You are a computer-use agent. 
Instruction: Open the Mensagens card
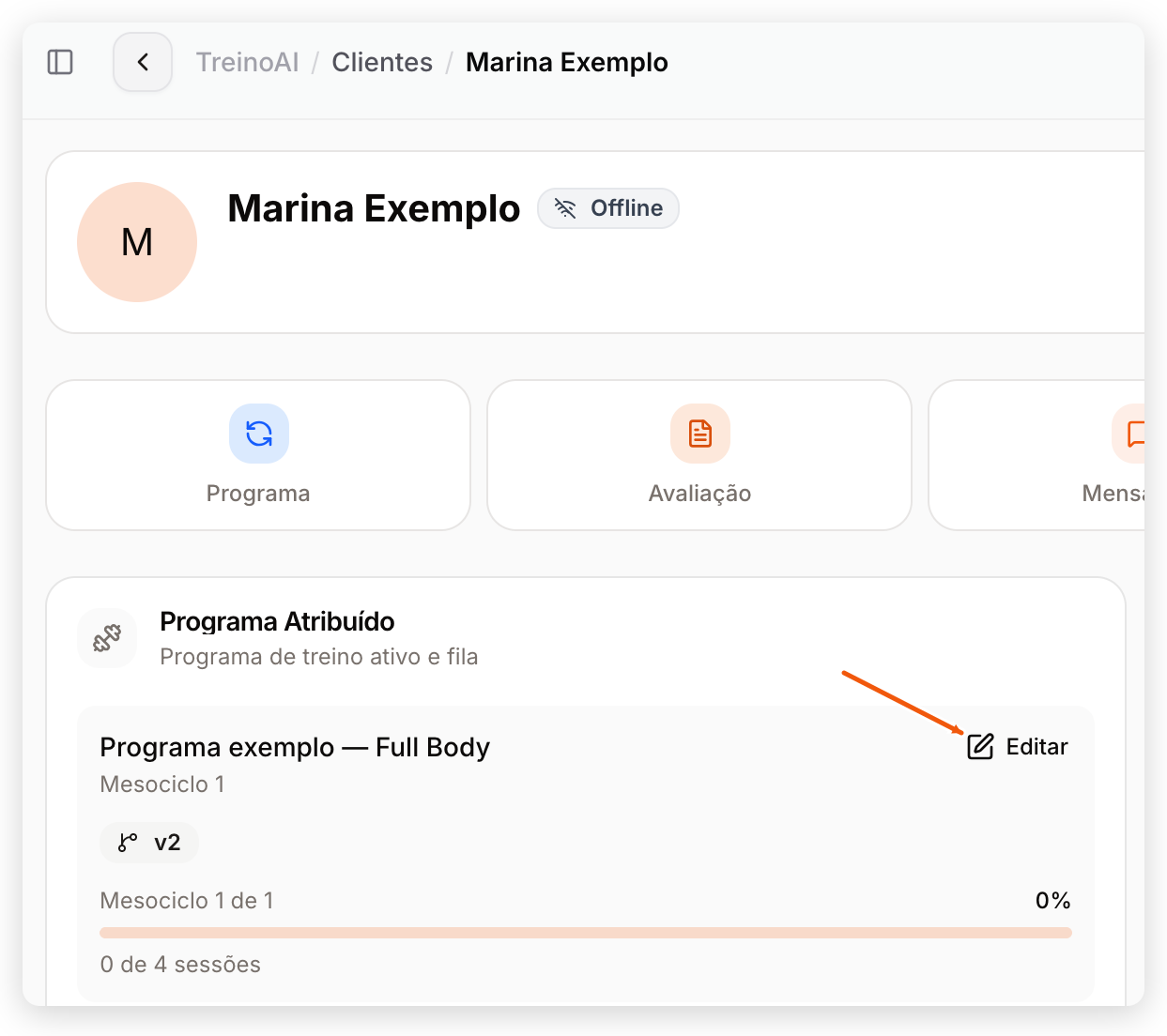(1036, 455)
